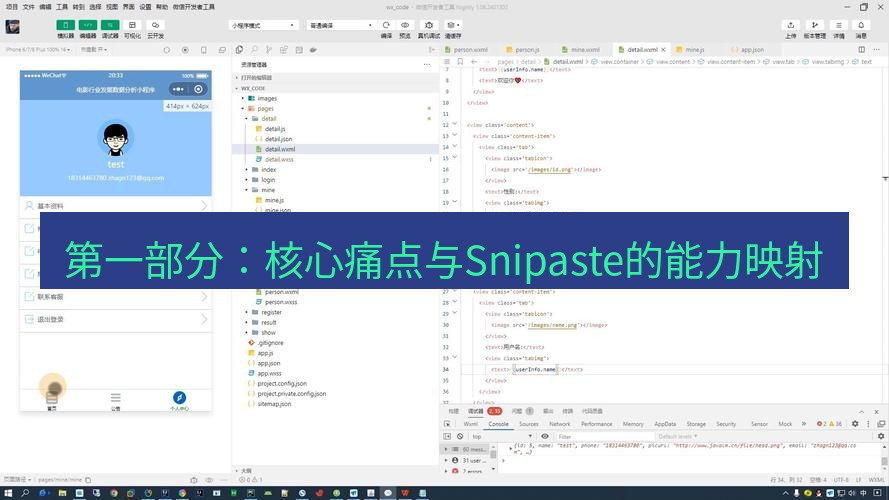The height and width of the screenshot is (500, 889).
Task: Open taskbar search magnifier icon
Action: [x=25, y=493]
